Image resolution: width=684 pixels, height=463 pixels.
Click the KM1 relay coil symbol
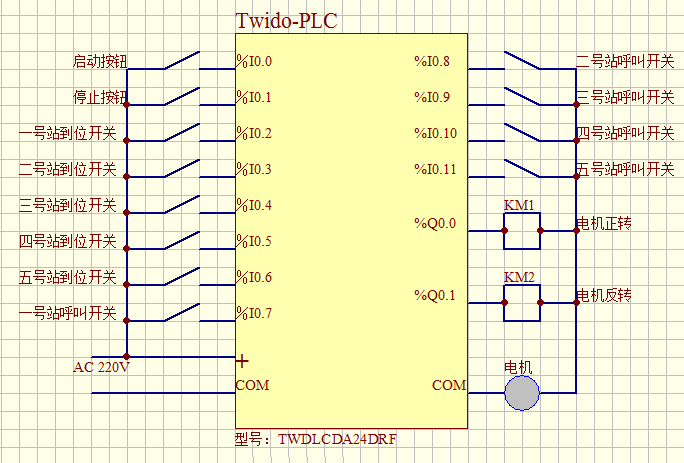pyautogui.click(x=522, y=230)
